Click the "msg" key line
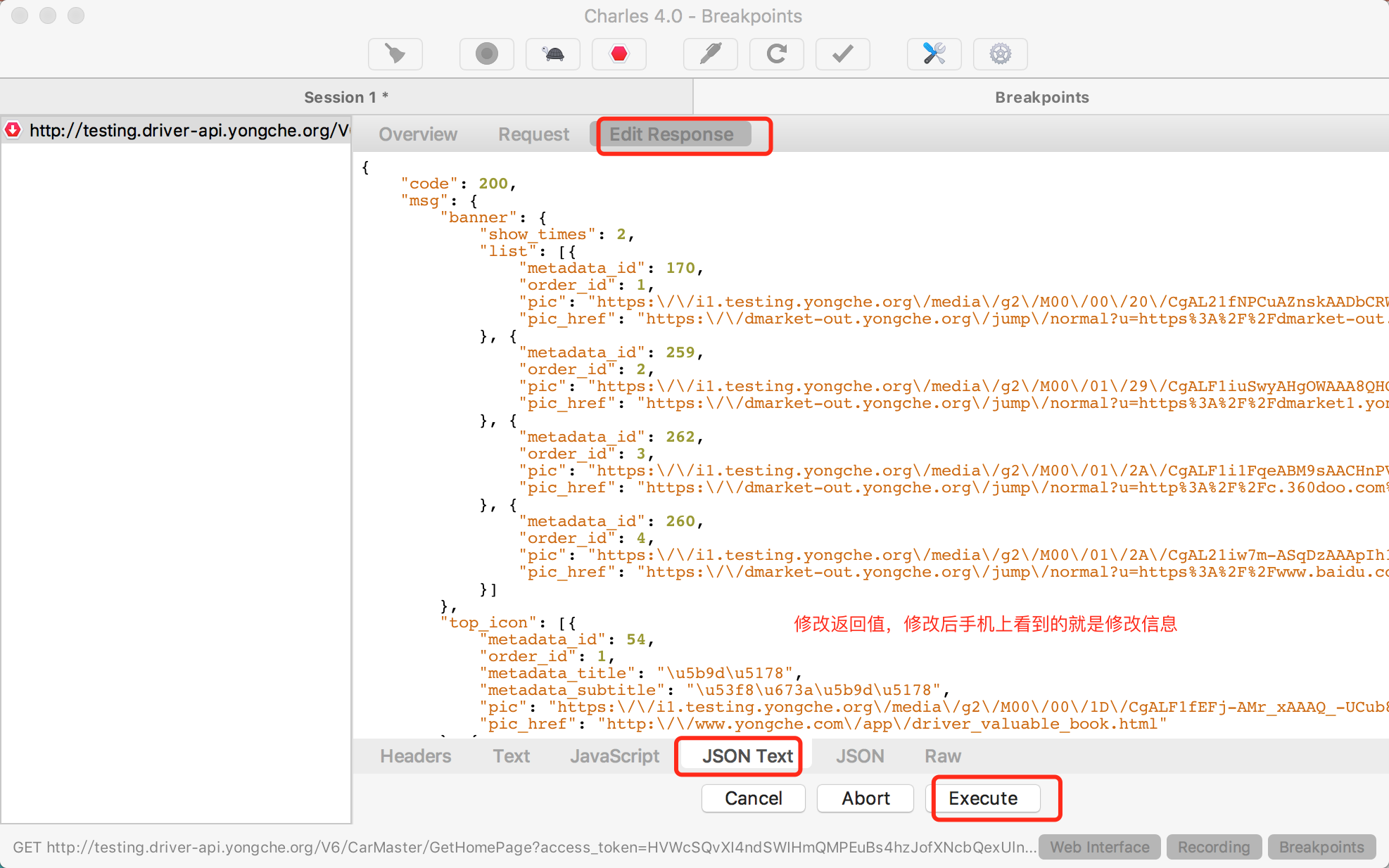 tap(440, 200)
